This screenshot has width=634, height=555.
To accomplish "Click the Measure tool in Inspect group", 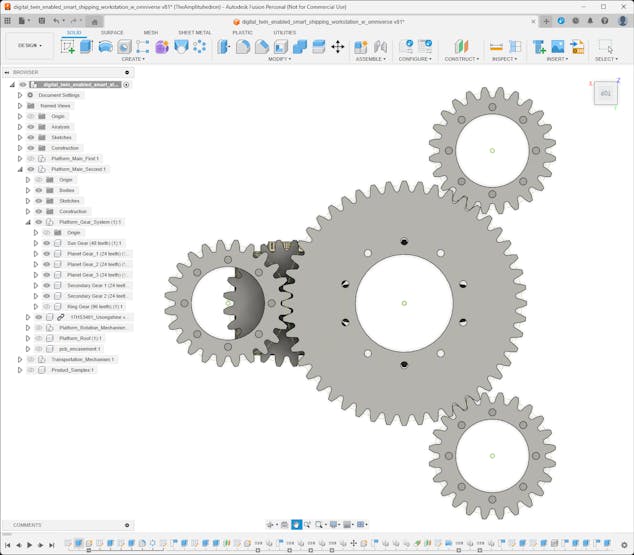I will click(x=496, y=46).
